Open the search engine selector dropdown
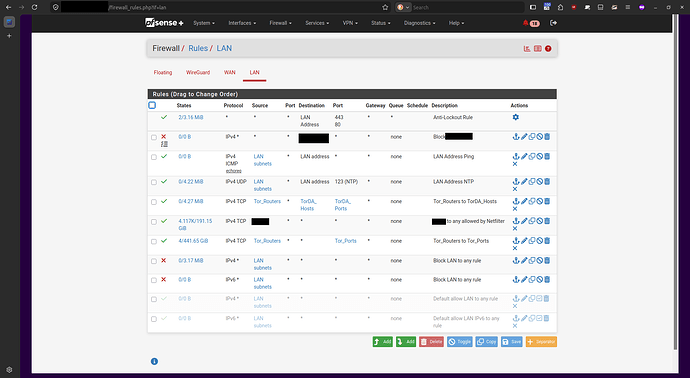Screen dimensions: 690x378 tap(403, 7)
